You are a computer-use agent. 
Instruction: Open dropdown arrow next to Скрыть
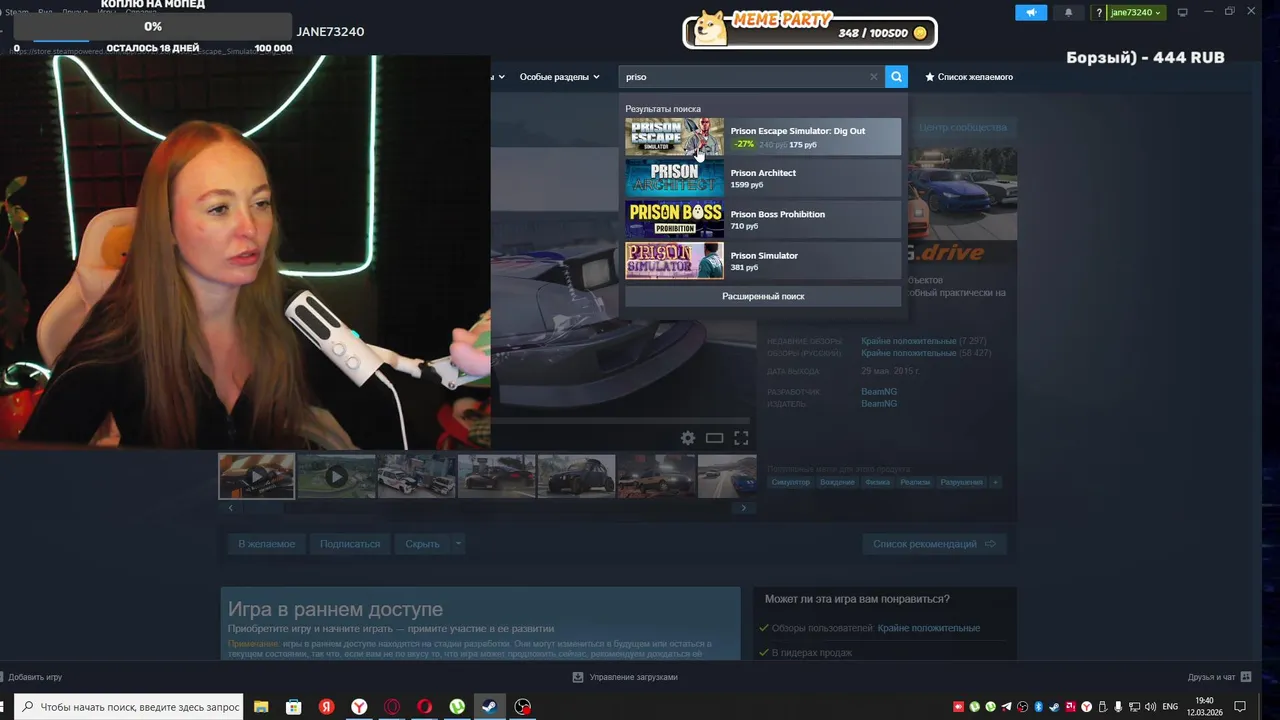pyautogui.click(x=458, y=543)
